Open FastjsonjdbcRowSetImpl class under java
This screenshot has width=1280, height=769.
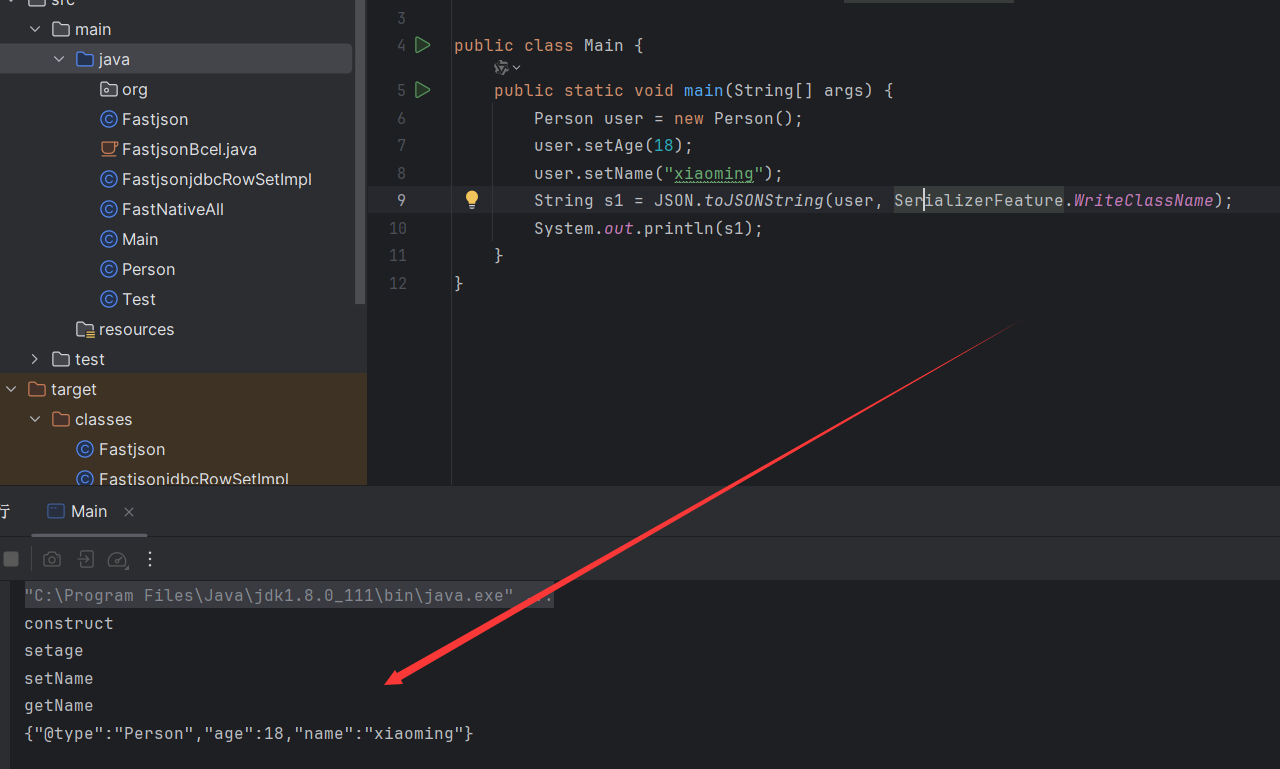[217, 179]
